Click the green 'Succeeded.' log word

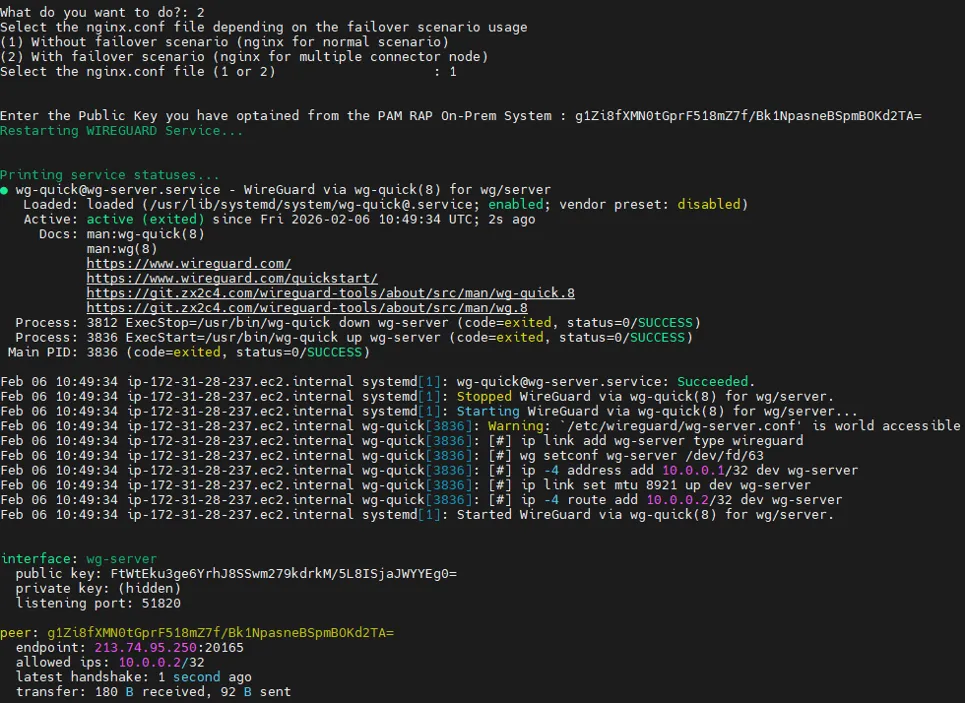click(x=716, y=382)
